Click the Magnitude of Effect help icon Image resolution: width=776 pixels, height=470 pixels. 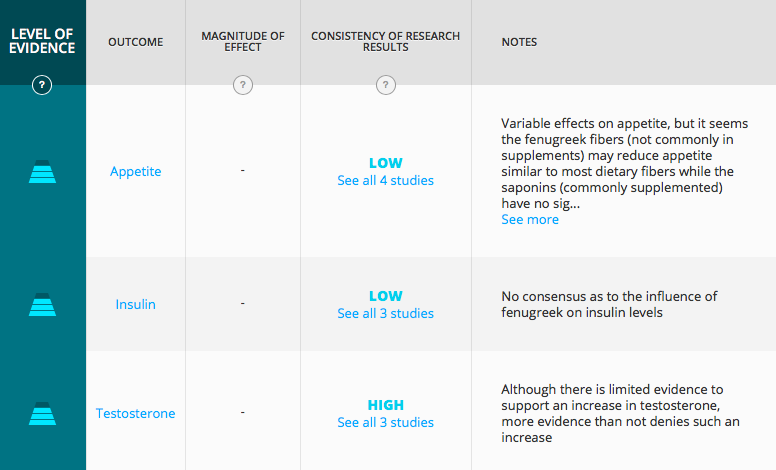(x=242, y=85)
